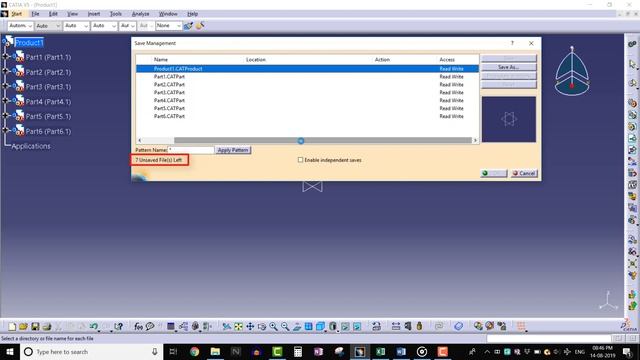Image resolution: width=640 pixels, height=360 pixels.
Task: Select Product1 in the specification tree
Action: 29,42
